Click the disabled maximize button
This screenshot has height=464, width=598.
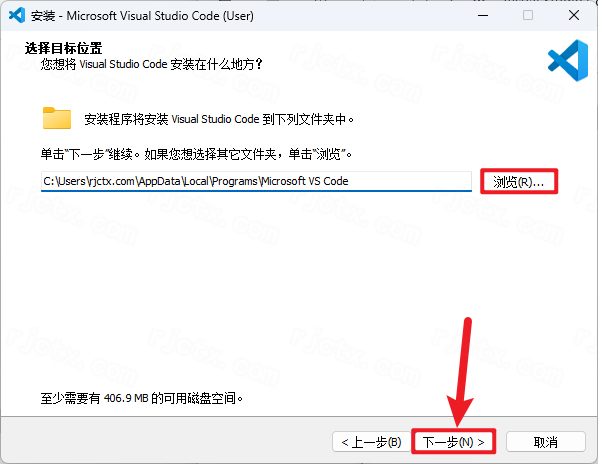528,16
